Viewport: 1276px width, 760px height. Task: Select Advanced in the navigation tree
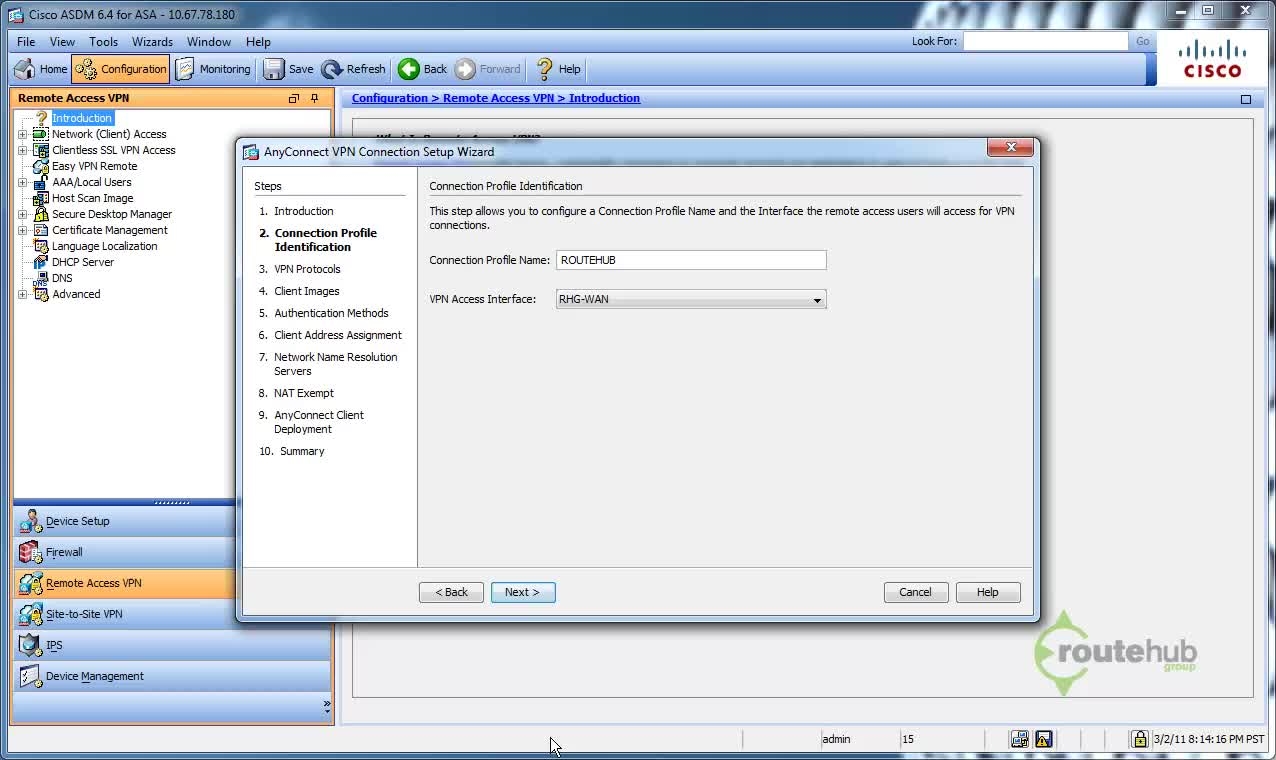76,294
